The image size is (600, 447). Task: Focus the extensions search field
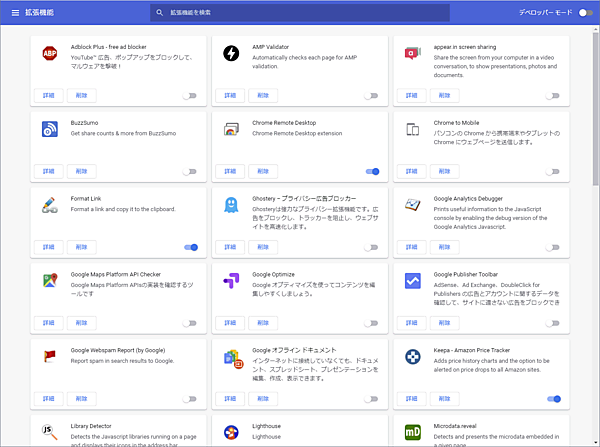click(x=300, y=13)
